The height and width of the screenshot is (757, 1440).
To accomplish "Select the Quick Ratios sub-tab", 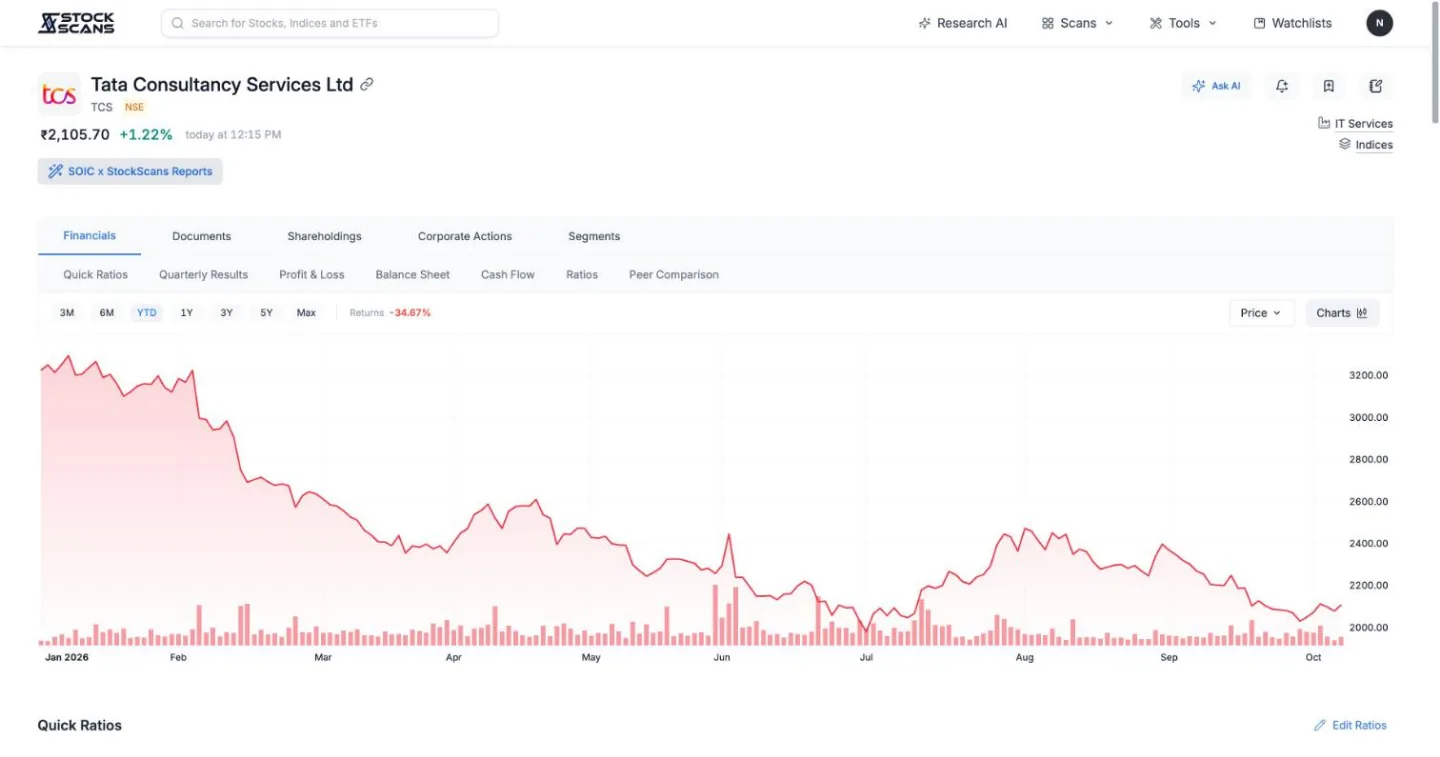I will (95, 275).
